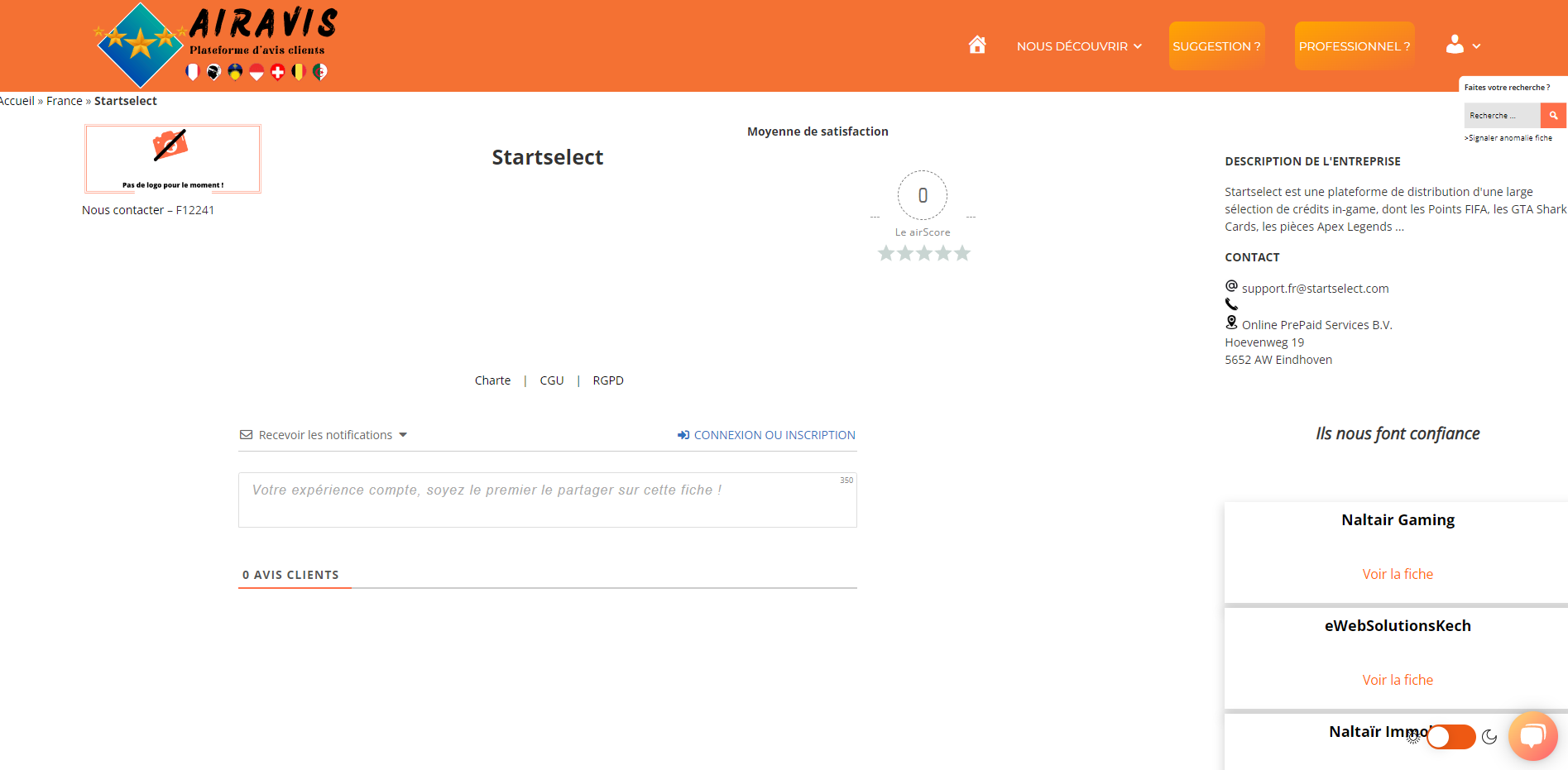Select the Switzerland flag pin
This screenshot has width=1568, height=770.
click(278, 72)
